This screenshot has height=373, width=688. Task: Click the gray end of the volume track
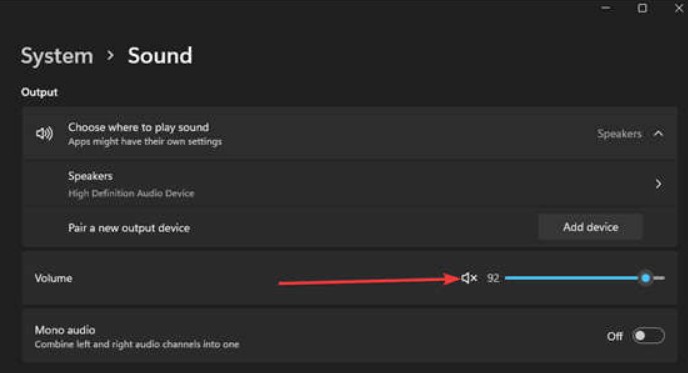point(659,278)
